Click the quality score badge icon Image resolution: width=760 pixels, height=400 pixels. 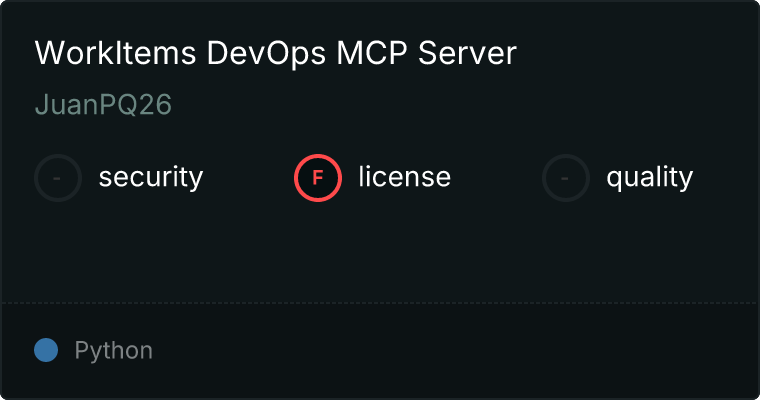tap(566, 178)
